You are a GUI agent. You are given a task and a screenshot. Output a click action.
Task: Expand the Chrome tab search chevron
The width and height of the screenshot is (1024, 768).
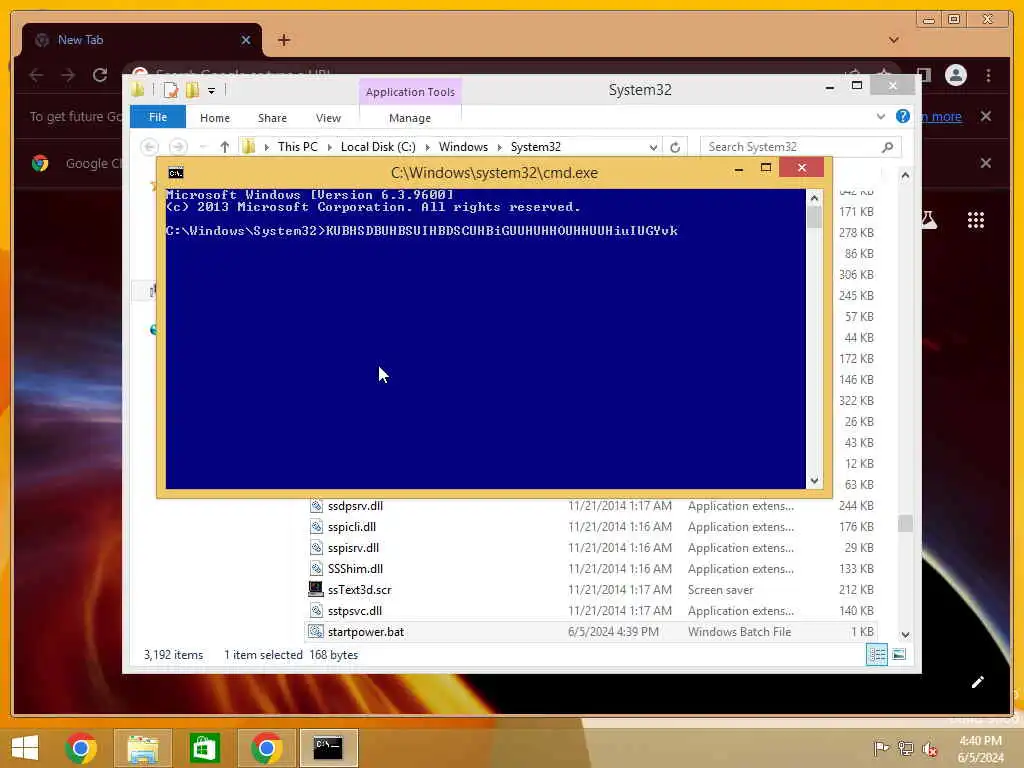894,40
